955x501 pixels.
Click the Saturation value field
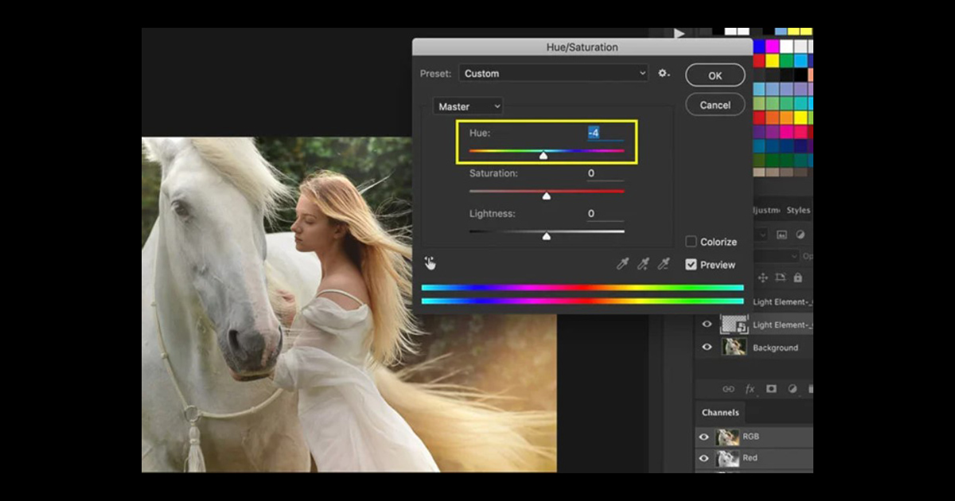[x=605, y=173]
